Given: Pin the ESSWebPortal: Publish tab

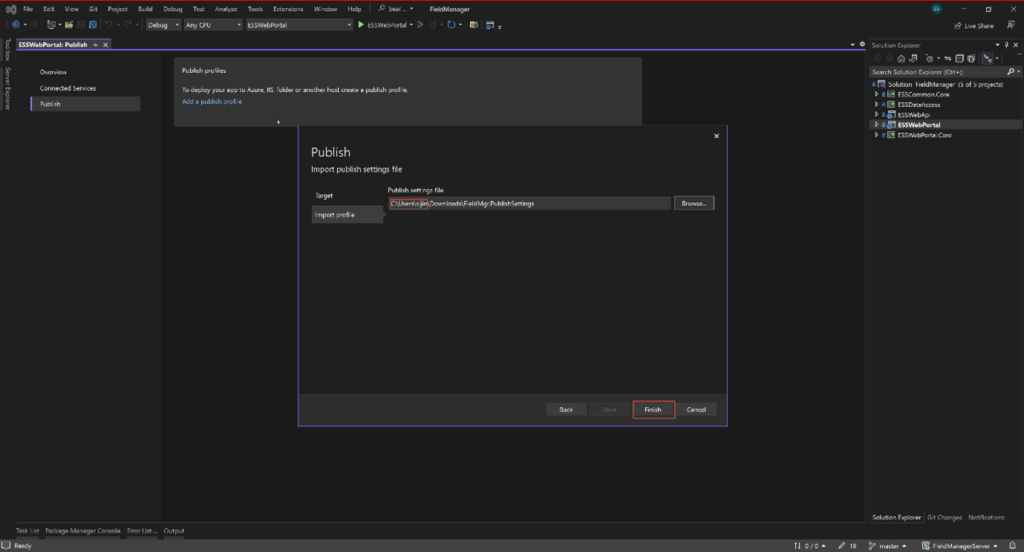Looking at the screenshot, I should point(95,44).
